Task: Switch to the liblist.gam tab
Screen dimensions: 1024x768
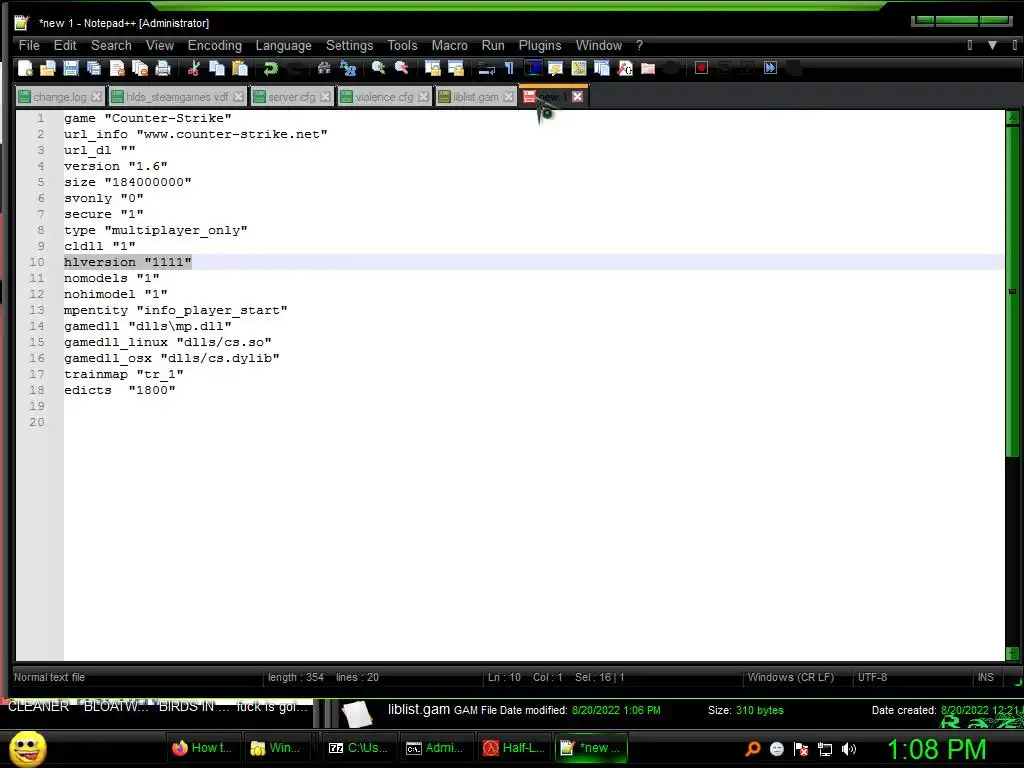Action: click(x=475, y=97)
